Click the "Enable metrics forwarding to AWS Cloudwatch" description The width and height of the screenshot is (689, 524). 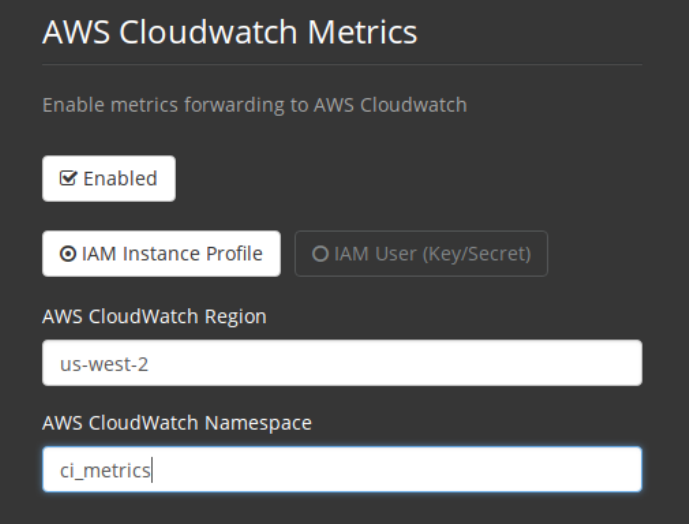point(254,104)
